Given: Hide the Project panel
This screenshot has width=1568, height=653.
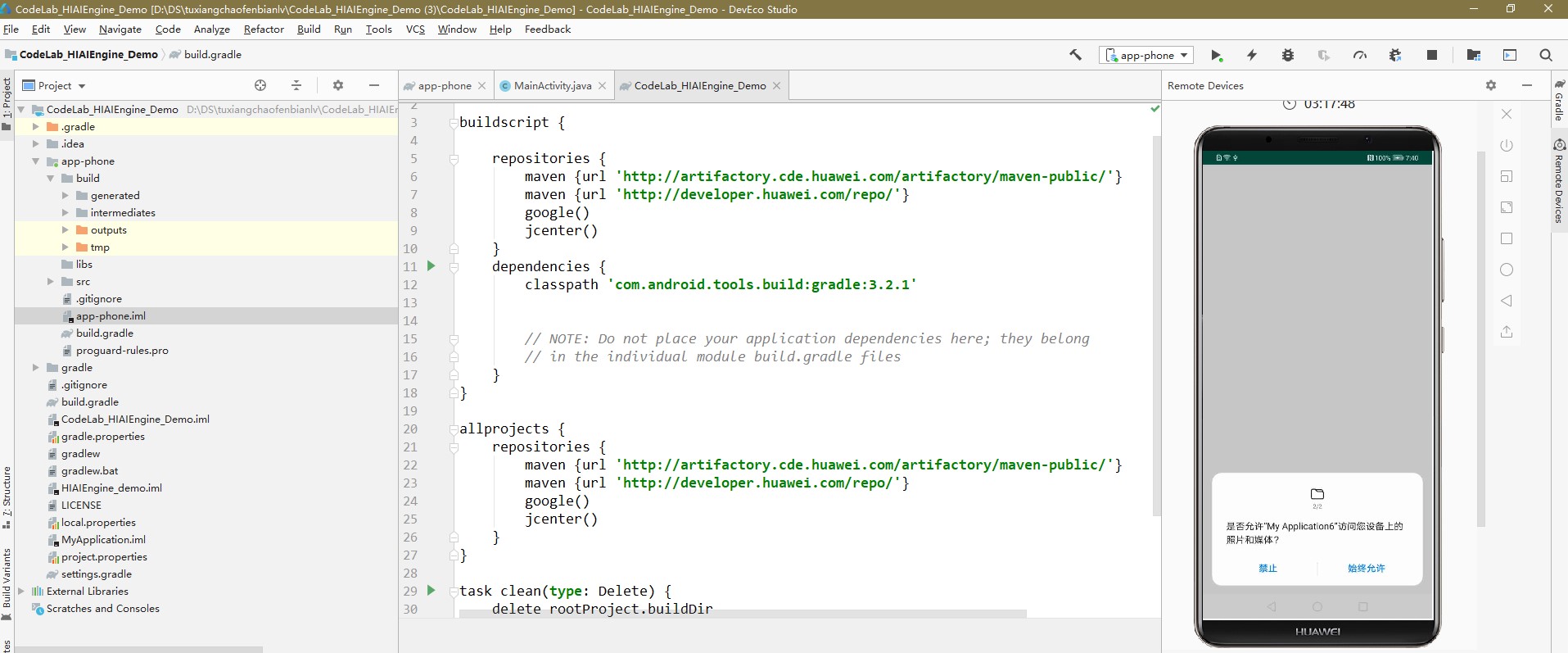Looking at the screenshot, I should [x=374, y=85].
